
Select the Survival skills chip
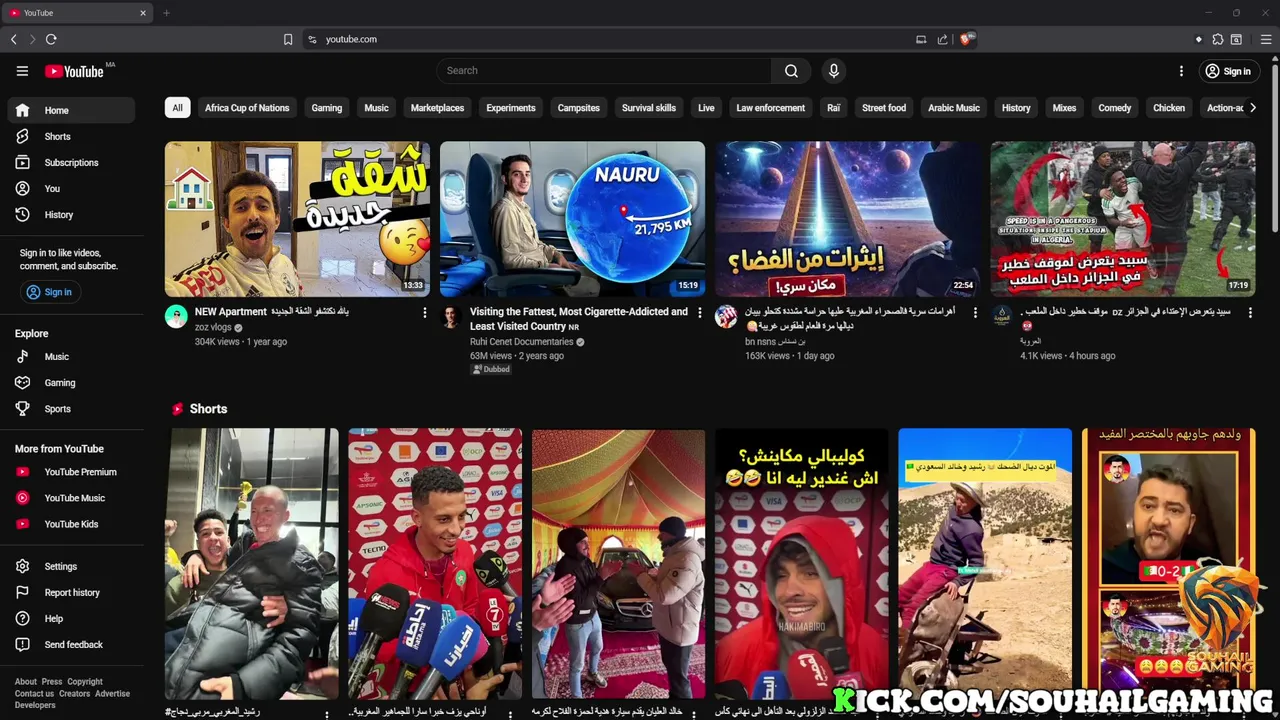(649, 108)
